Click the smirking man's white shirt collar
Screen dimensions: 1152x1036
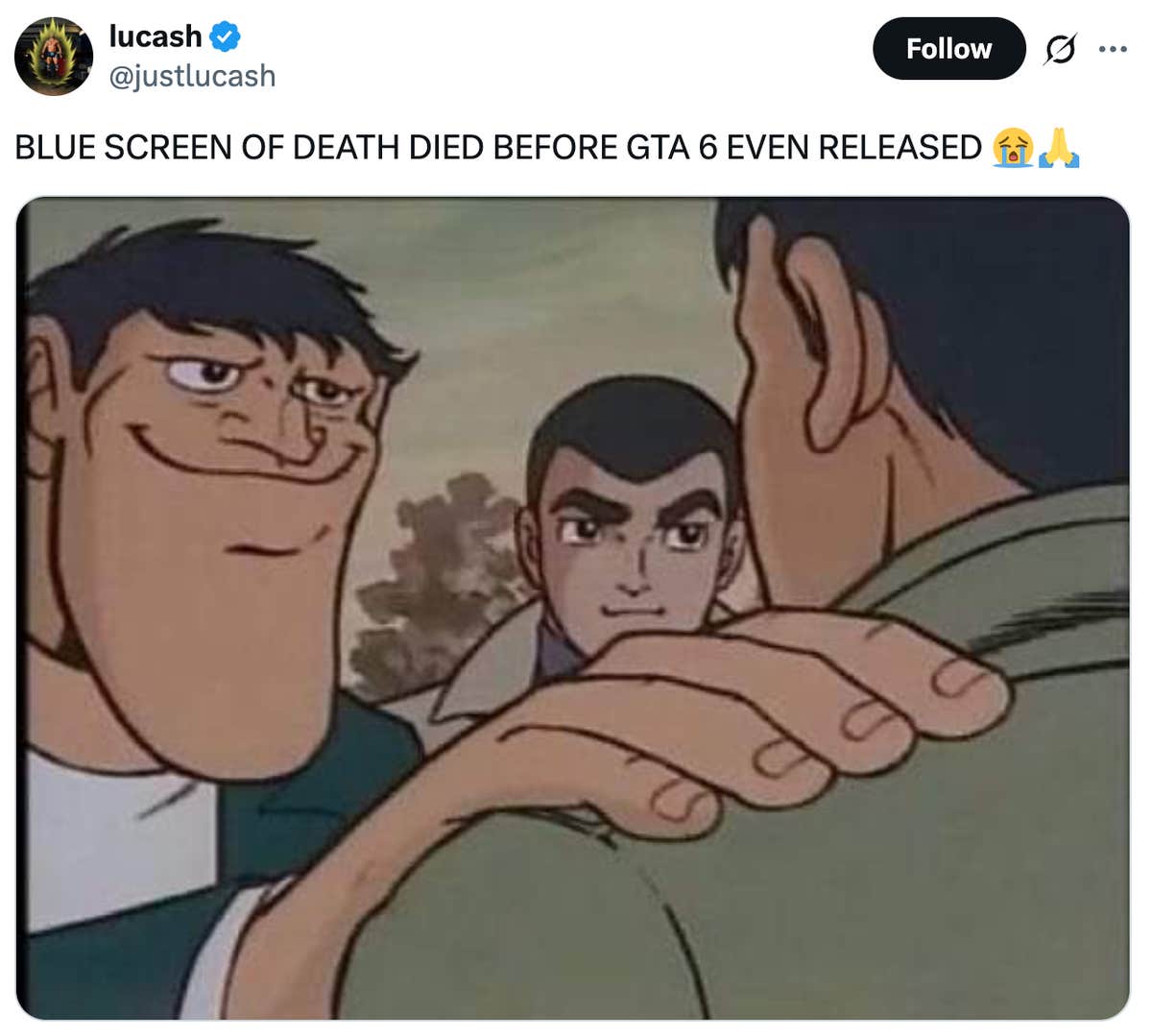click(x=115, y=835)
